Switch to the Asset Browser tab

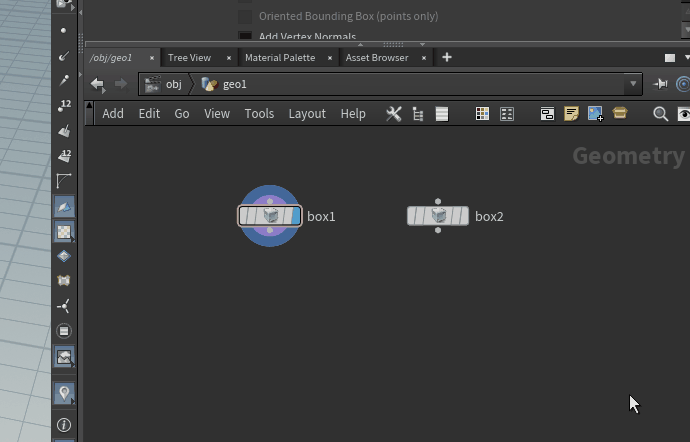(x=376, y=58)
